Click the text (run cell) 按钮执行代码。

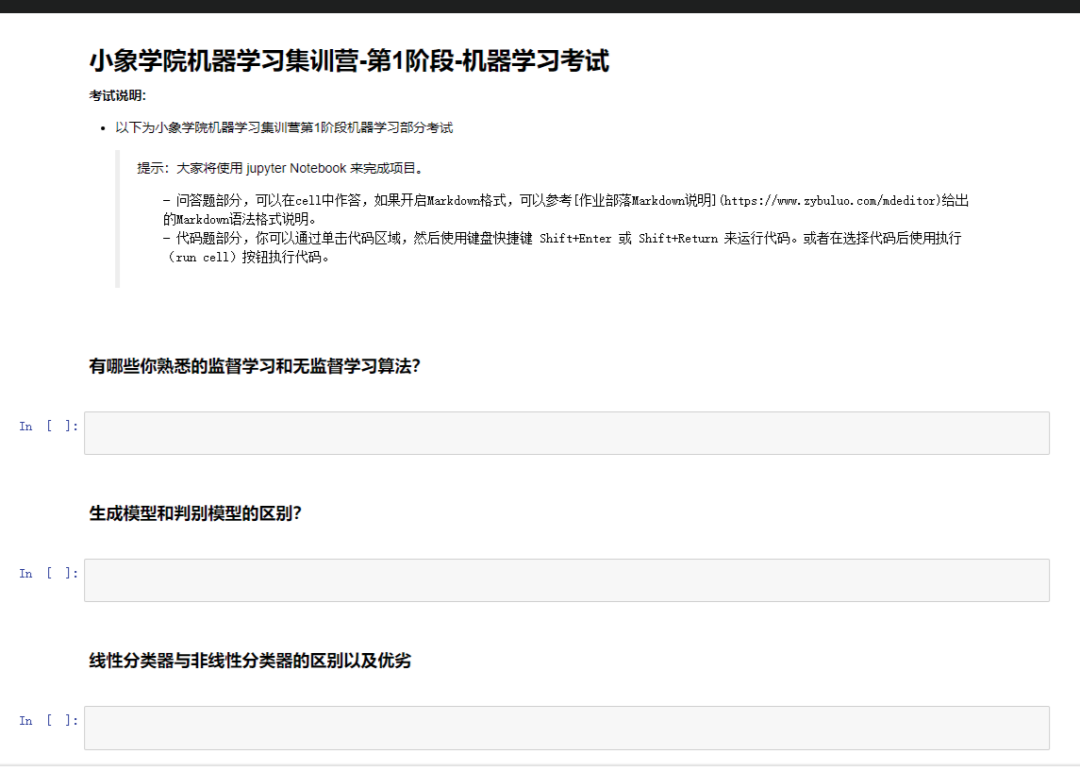pos(248,257)
